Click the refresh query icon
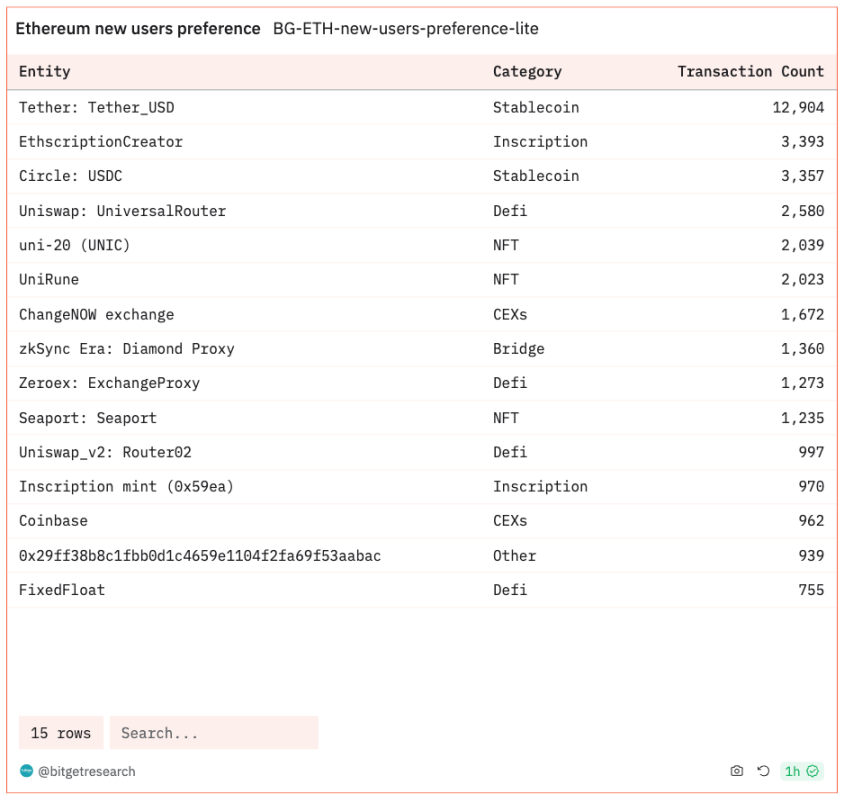This screenshot has width=844, height=803. click(763, 771)
